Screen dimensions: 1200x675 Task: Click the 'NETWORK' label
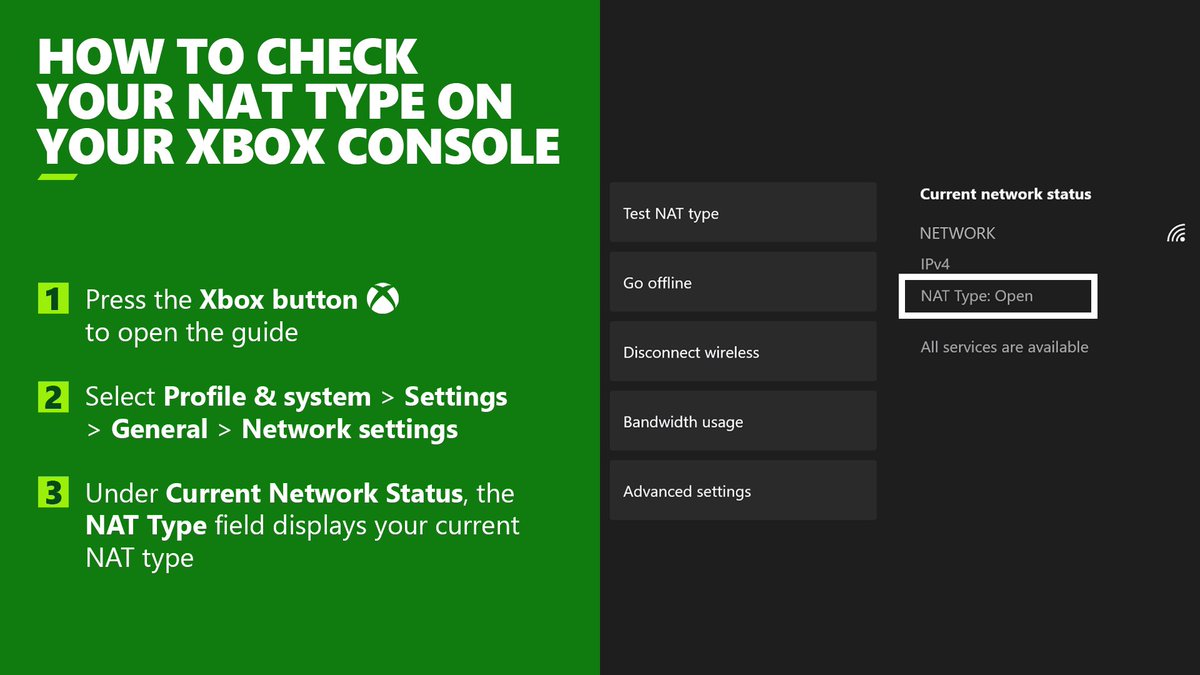pos(958,233)
